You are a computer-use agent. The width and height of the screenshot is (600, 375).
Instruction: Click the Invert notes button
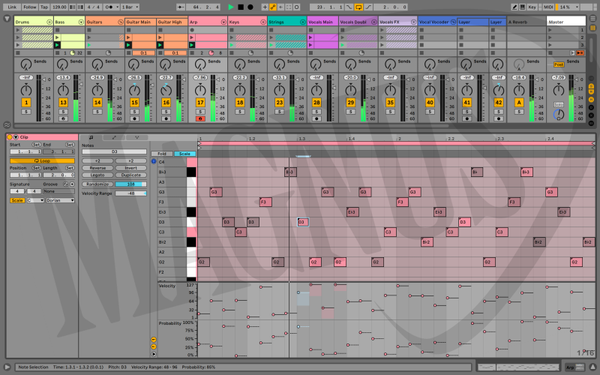pos(131,168)
